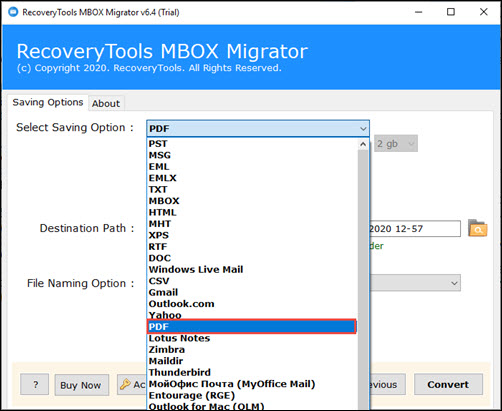The image size is (502, 411).
Task: Choose RTF from the list
Action: click(252, 247)
